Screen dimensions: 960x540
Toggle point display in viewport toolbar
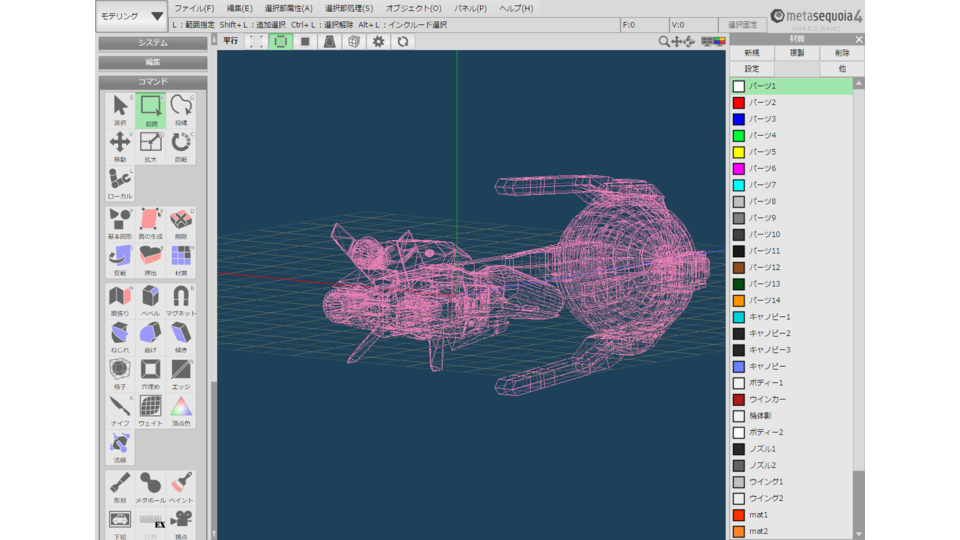(x=256, y=42)
